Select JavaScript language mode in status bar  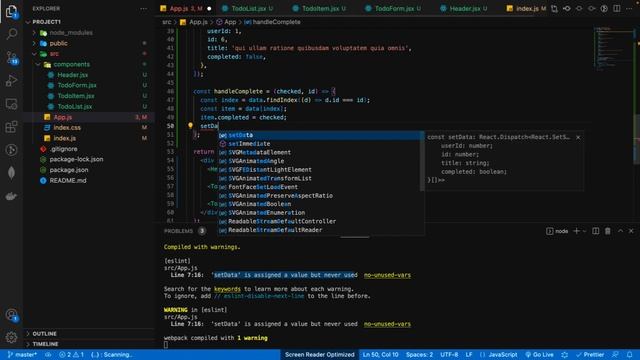[502, 355]
